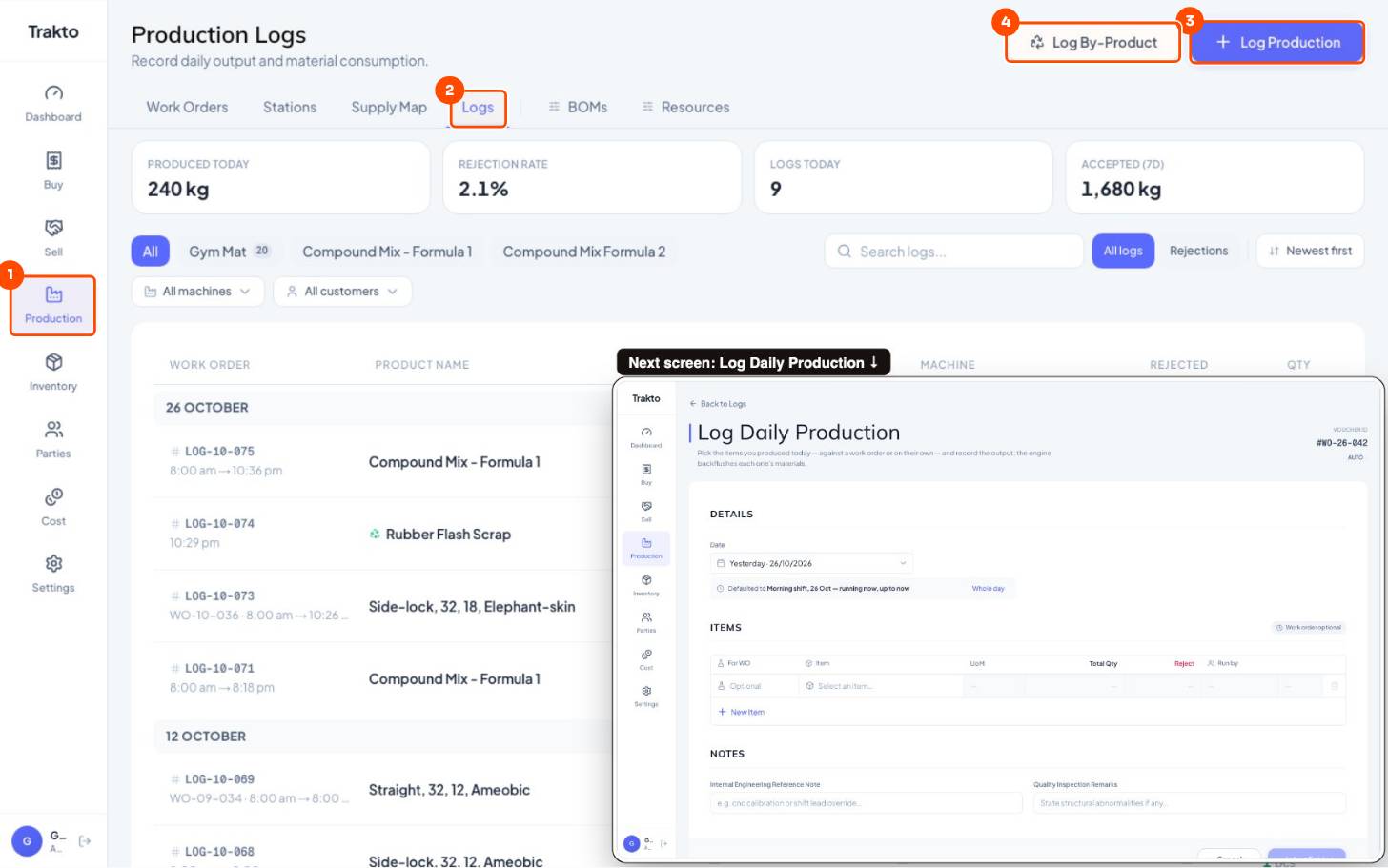Viewport: 1388px width, 868px height.
Task: Click the Buy icon in the Log Daily Production preview
Action: 646,470
